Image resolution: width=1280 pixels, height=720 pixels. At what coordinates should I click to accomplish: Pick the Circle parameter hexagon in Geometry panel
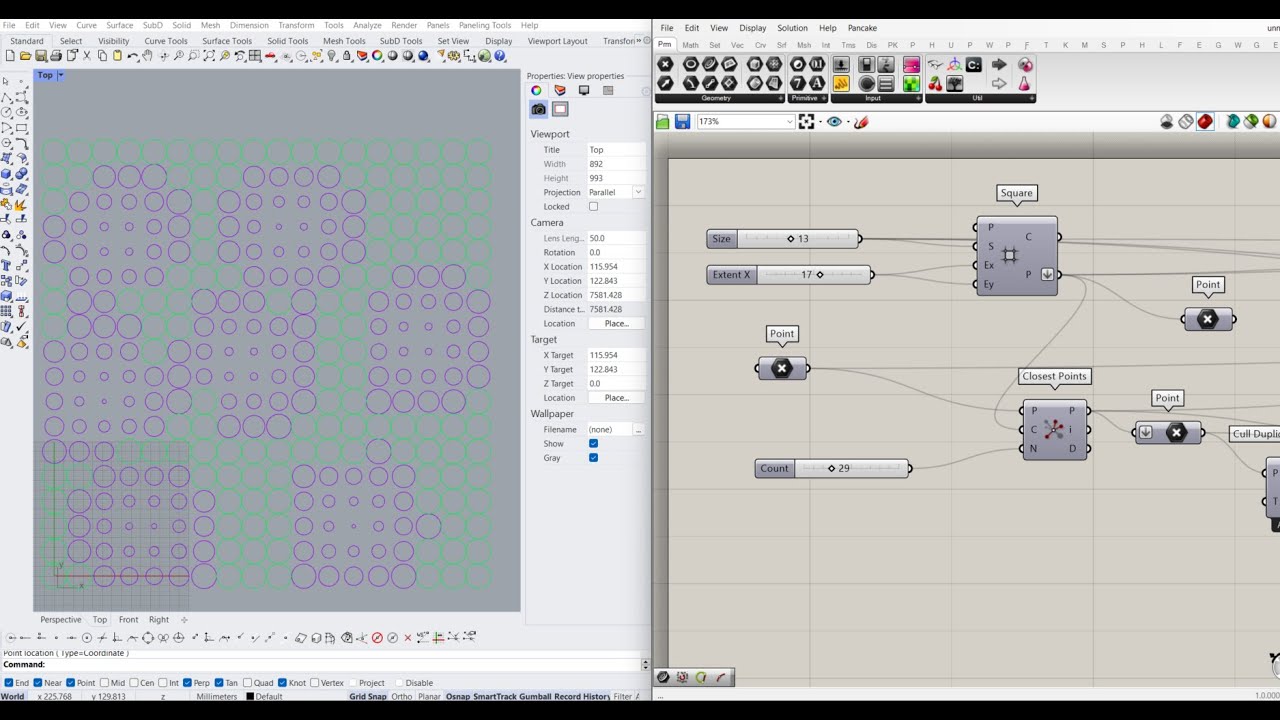pos(691,64)
